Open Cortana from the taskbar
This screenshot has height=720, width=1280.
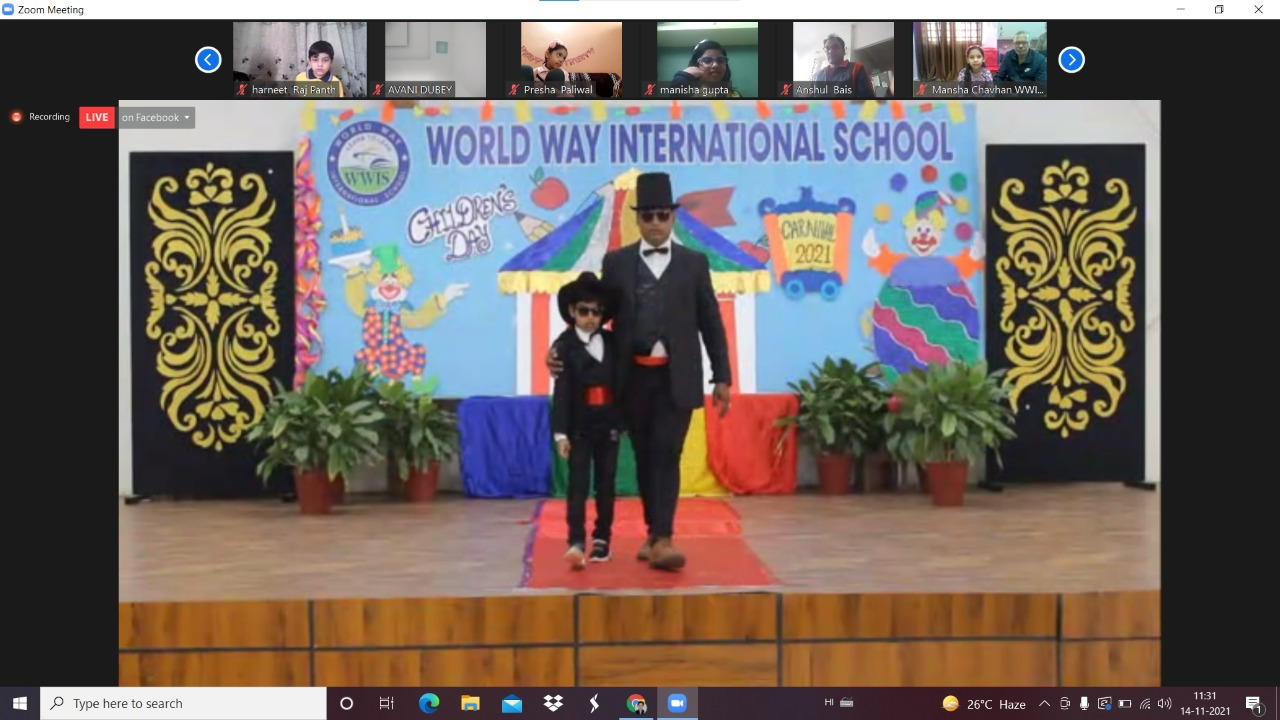[x=347, y=703]
